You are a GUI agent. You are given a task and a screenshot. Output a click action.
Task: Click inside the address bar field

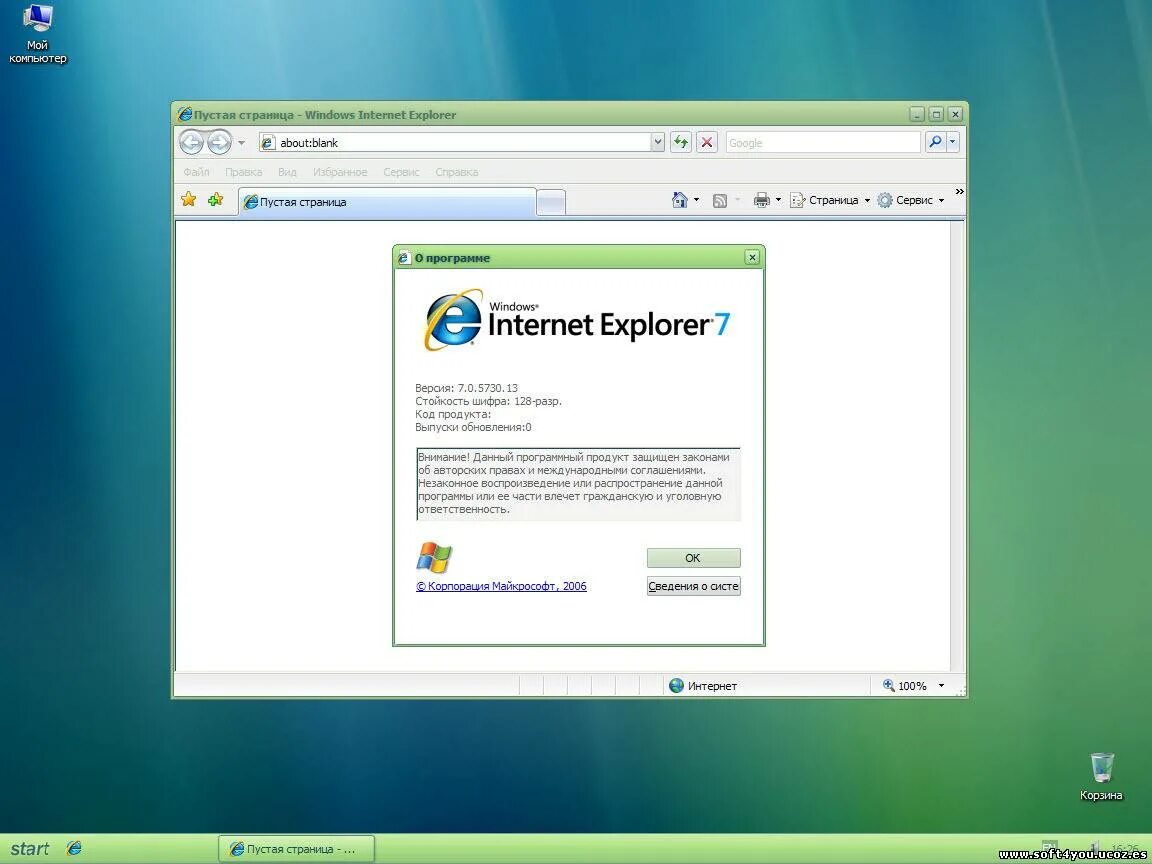pos(450,142)
